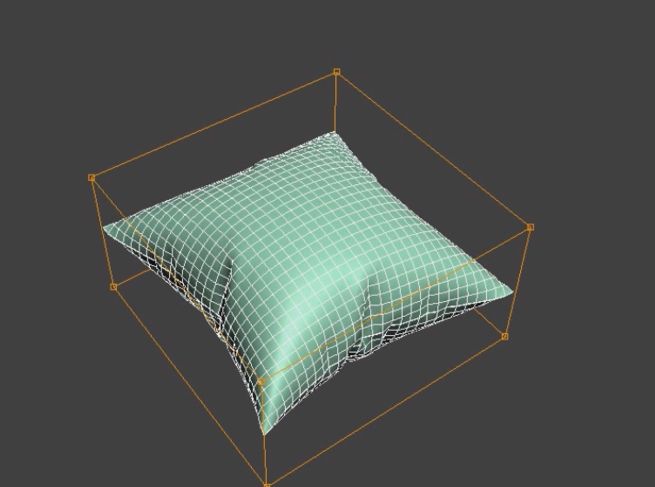Click the orange top edge between top and right handles
Image resolution: width=655 pixels, height=487 pixels.
[x=433, y=150]
